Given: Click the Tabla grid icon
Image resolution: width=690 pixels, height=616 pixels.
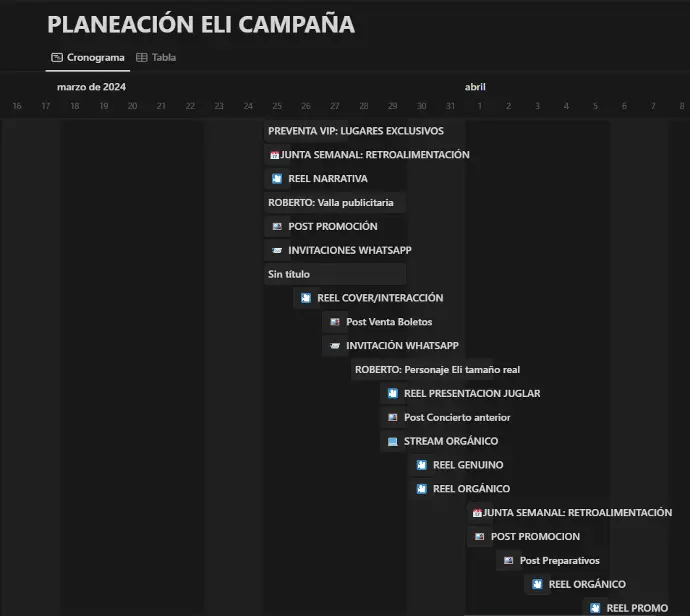Looking at the screenshot, I should [x=142, y=58].
